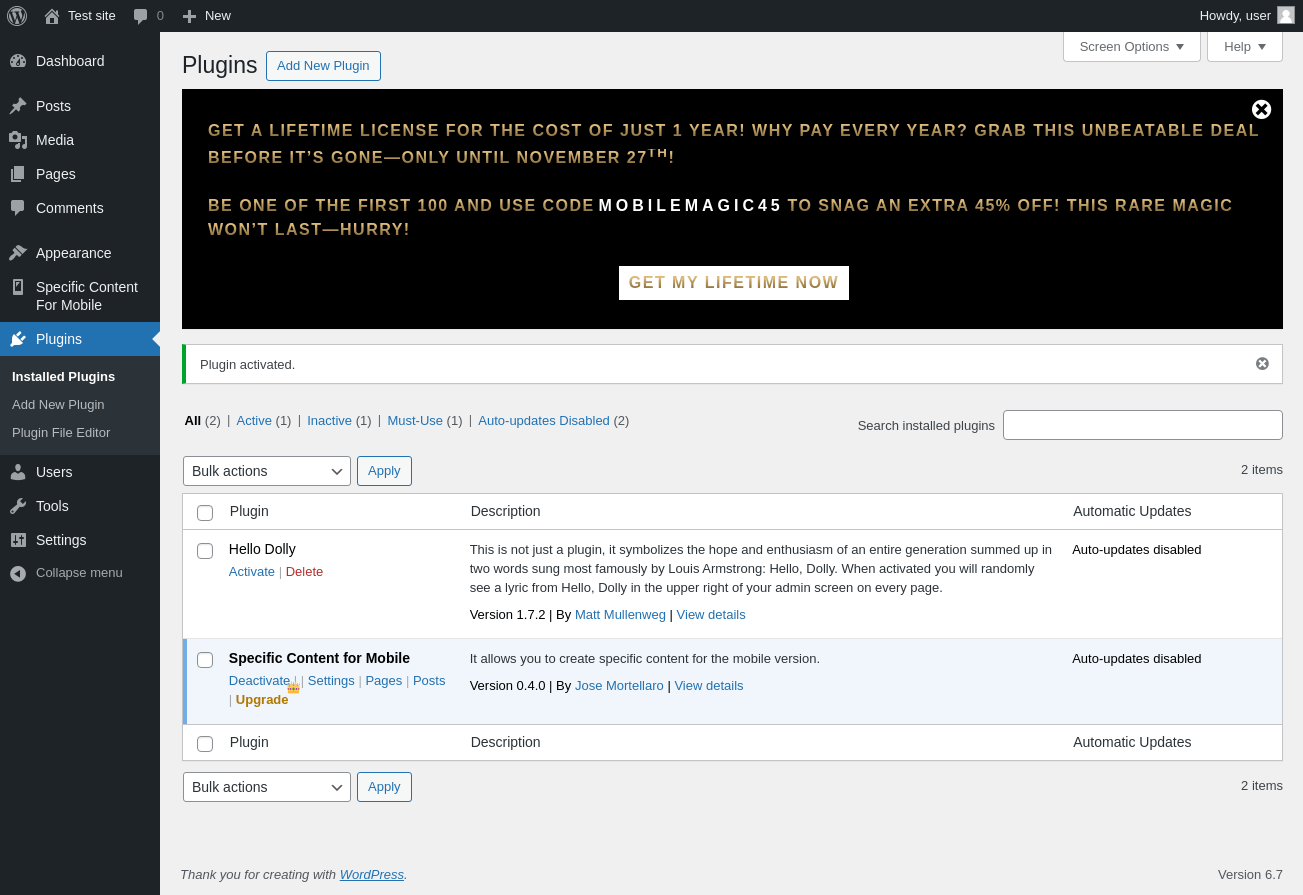Open Add New Plugin submenu item
Screen dimensions: 1303x895
pyautogui.click(x=58, y=405)
